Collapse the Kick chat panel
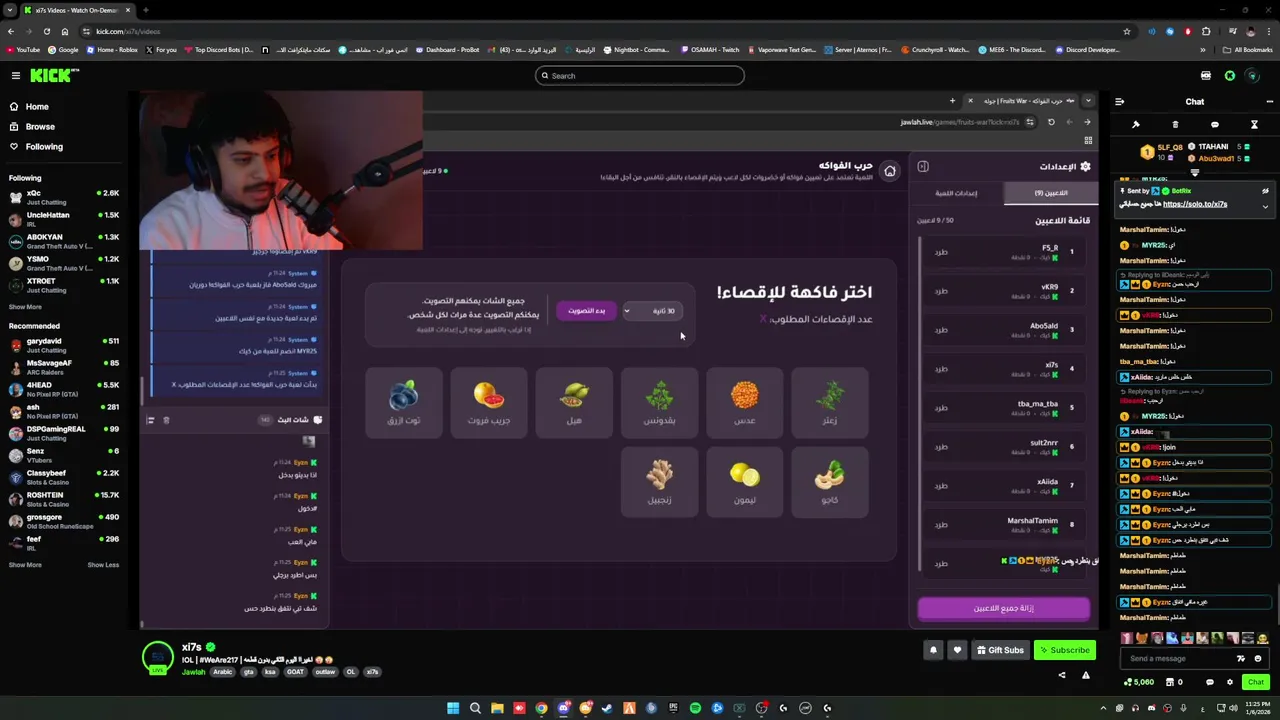This screenshot has width=1280, height=720. tap(1119, 101)
